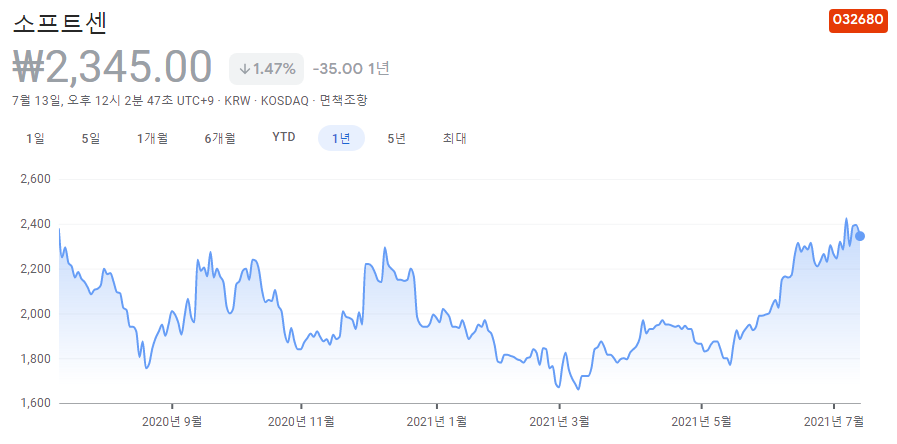Click the 1.47% decrease percentage chip
Viewport: 897px width, 444px height.
coord(267,69)
